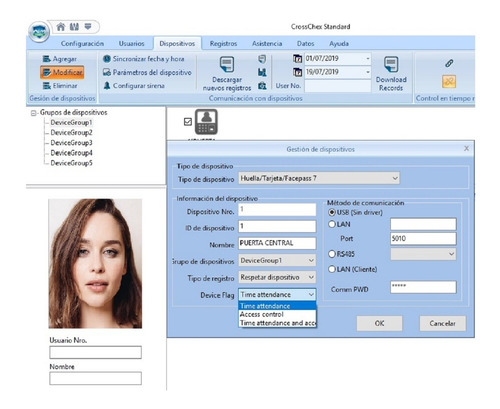Click the ID de dispositivo field
The height and width of the screenshot is (409, 500).
click(277, 226)
